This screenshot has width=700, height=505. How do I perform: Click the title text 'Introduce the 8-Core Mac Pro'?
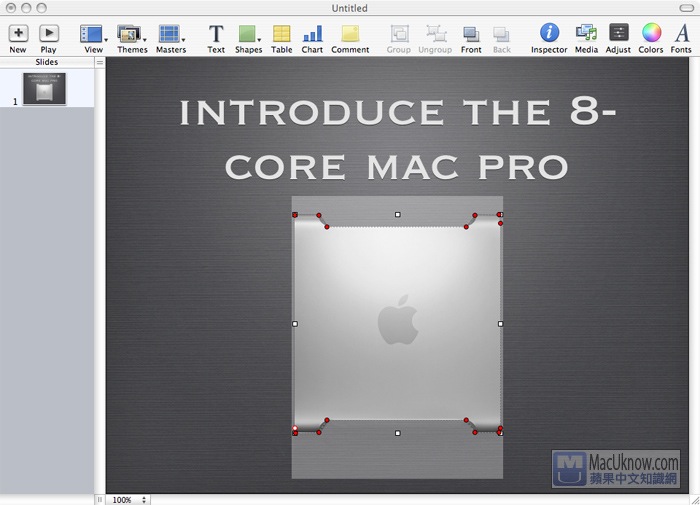[397, 139]
